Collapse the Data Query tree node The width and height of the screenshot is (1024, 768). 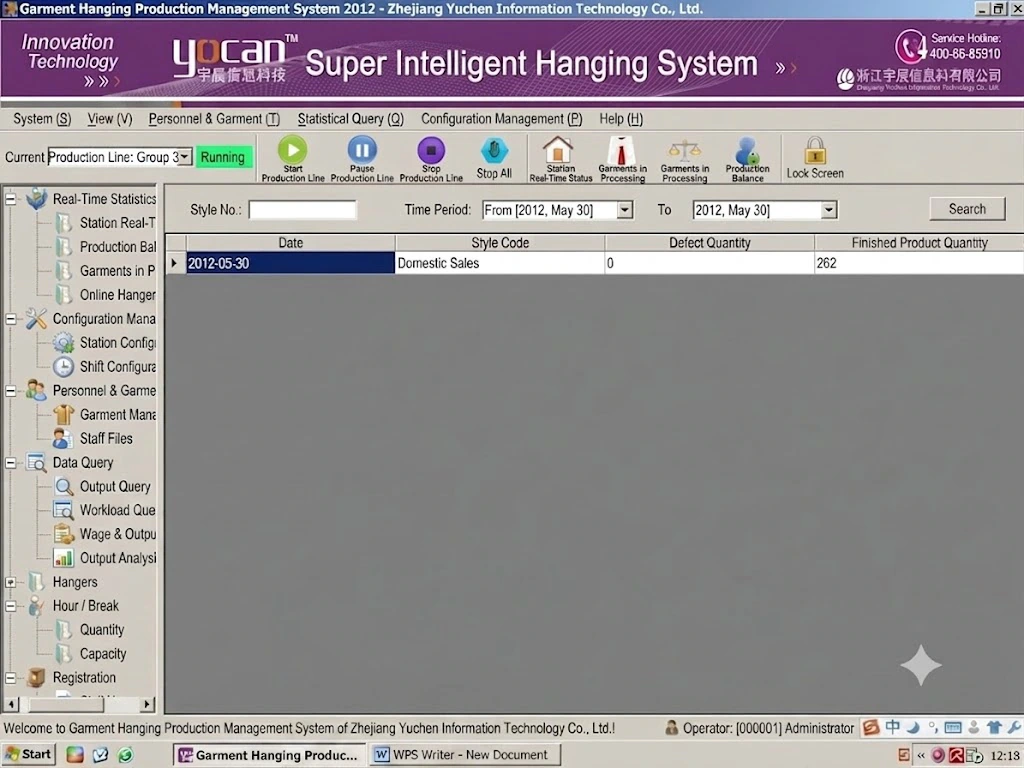click(x=10, y=463)
